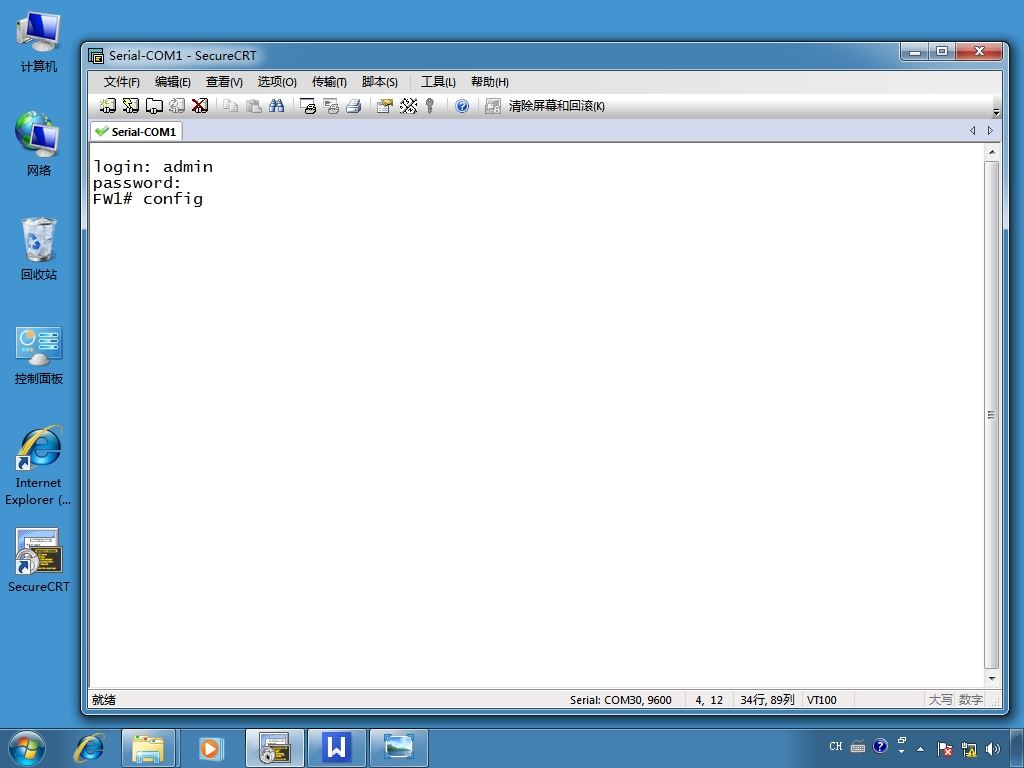Switch to SecureCRT taskbar button
Screen dimensions: 1024x768
click(274, 748)
